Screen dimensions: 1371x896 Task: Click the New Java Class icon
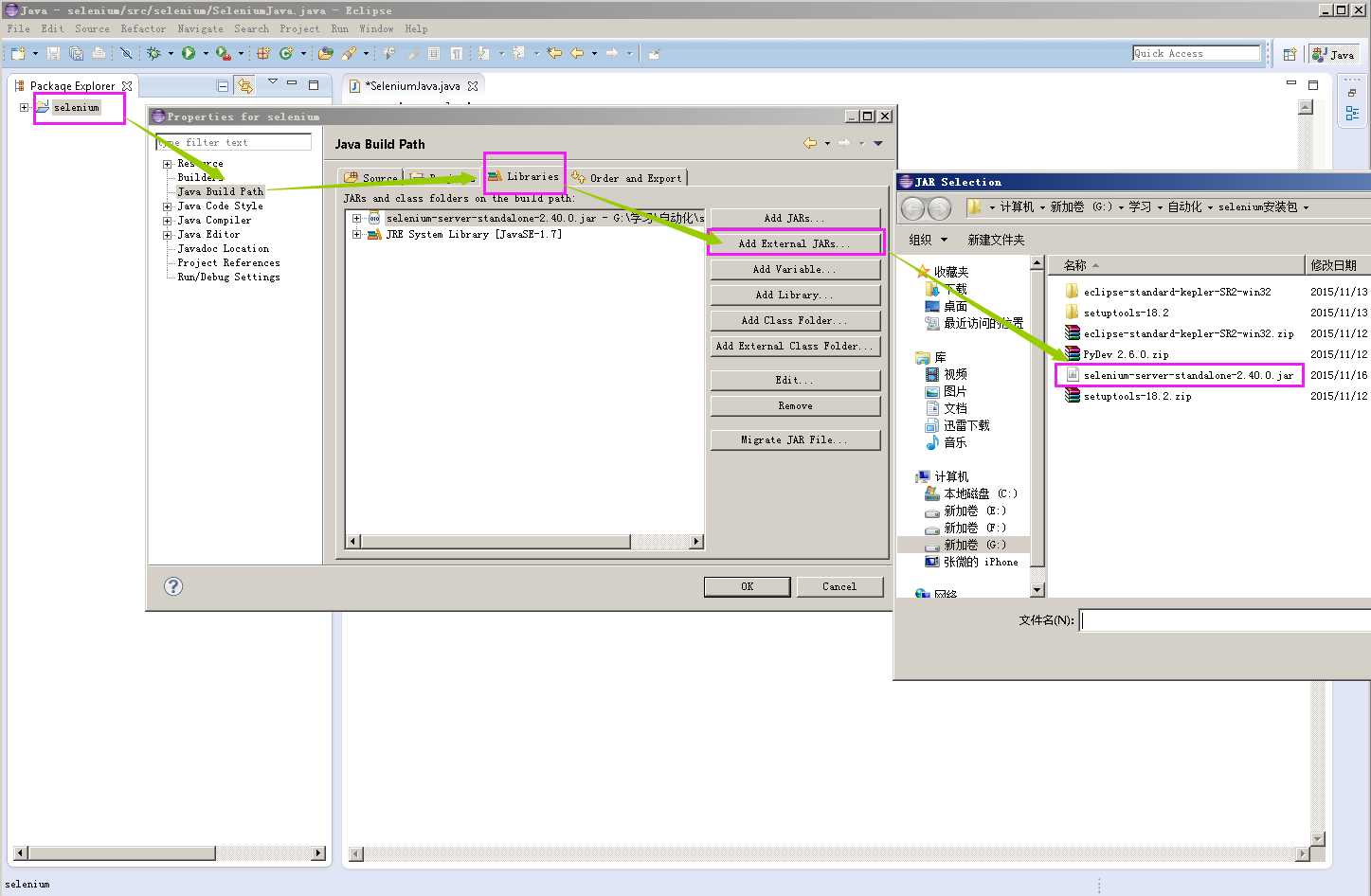(286, 54)
